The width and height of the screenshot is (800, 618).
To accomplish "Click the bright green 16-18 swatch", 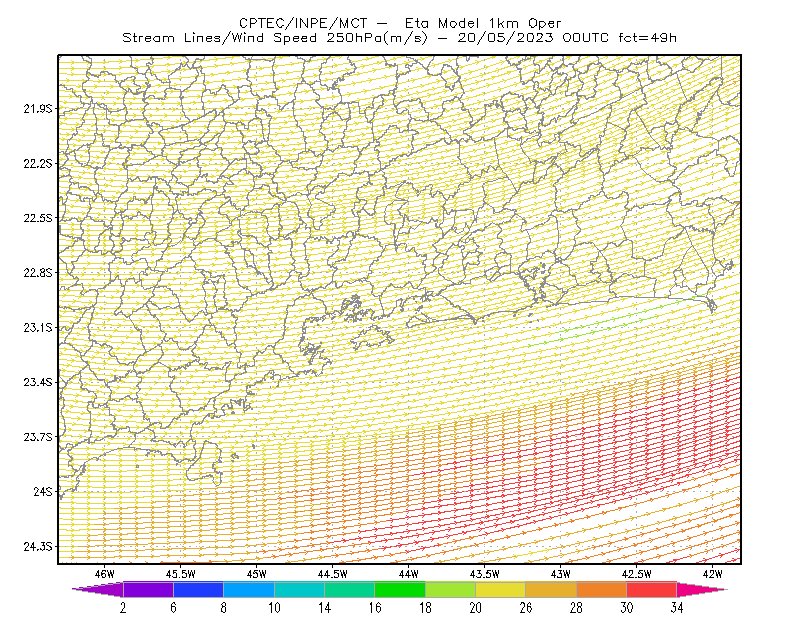I will pos(400,589).
